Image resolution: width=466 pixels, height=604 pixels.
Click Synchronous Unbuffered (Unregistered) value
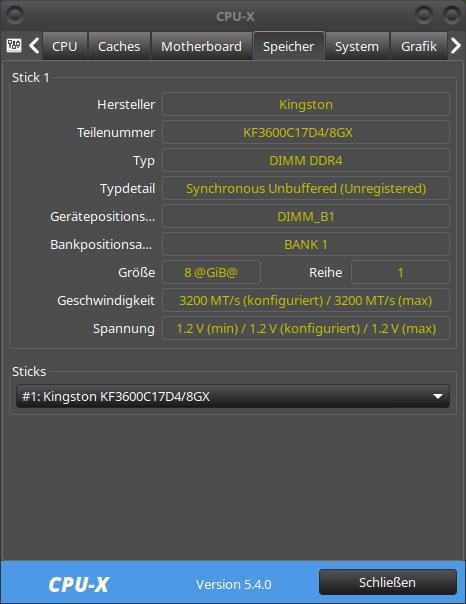tap(306, 188)
